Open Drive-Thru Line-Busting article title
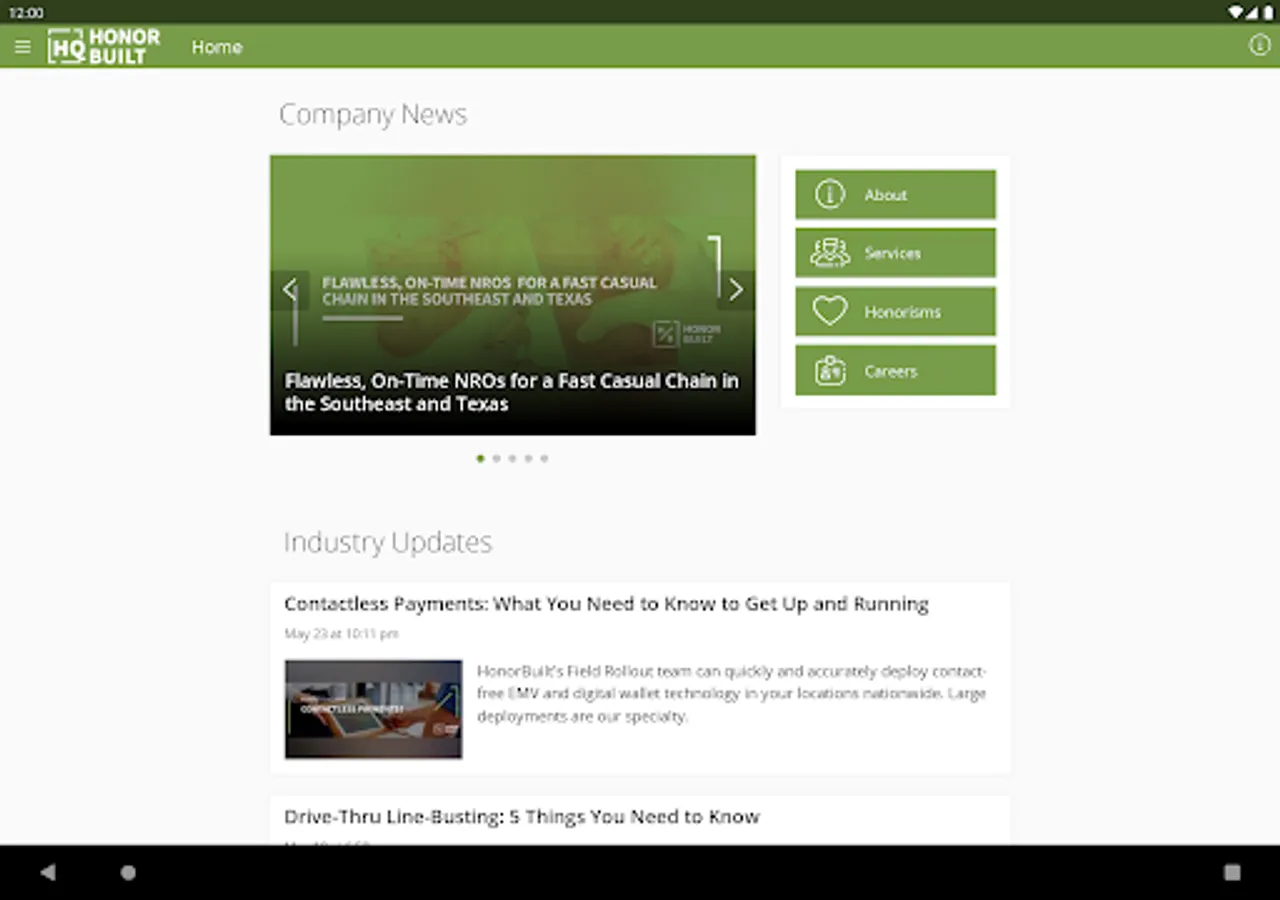 [x=522, y=817]
